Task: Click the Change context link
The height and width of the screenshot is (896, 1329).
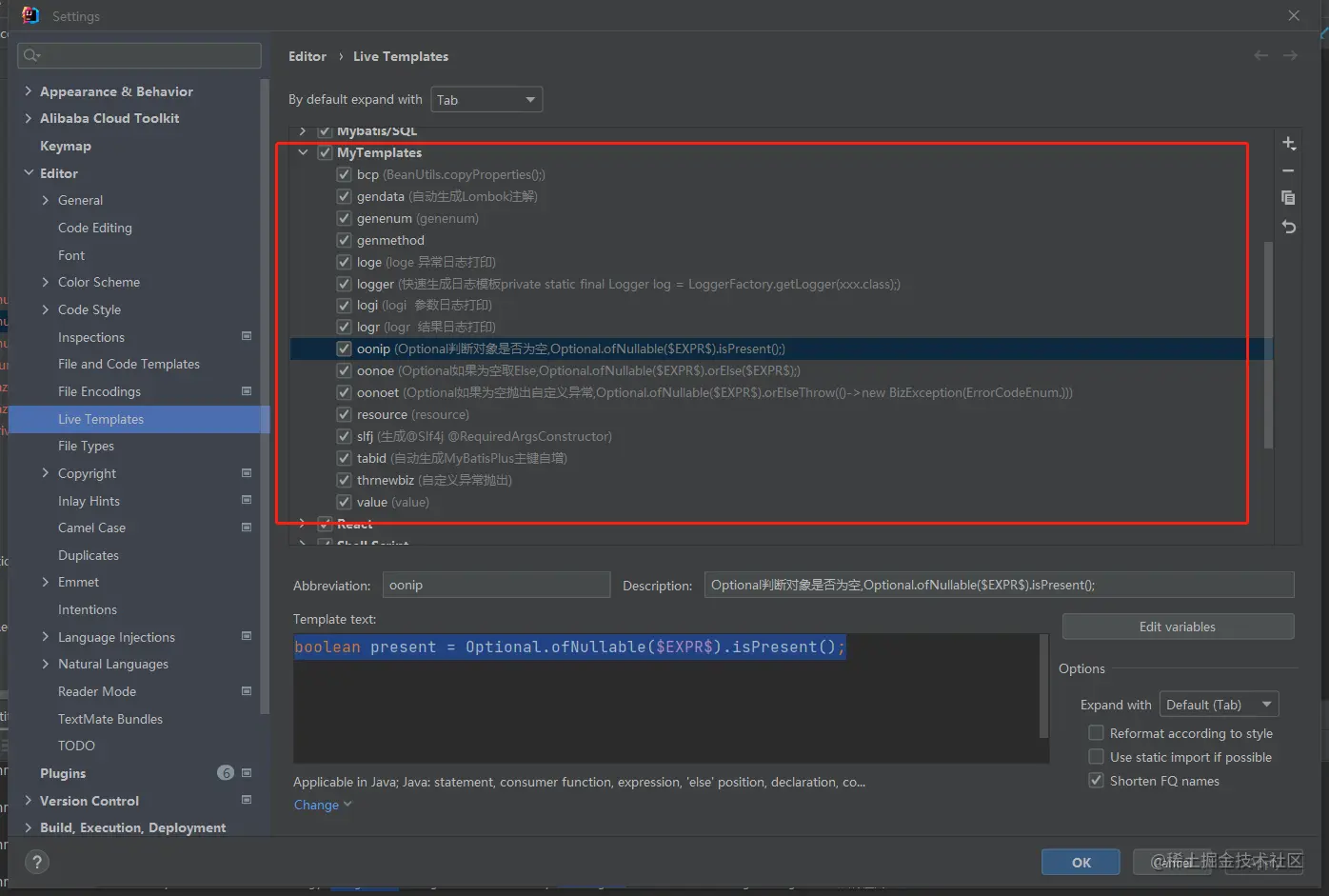Action: point(323,805)
